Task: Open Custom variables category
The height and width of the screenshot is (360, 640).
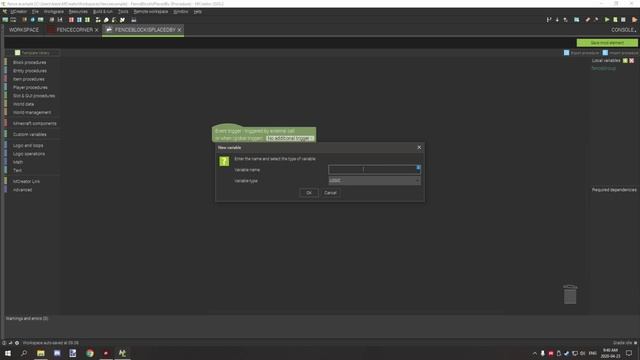Action: [29, 134]
